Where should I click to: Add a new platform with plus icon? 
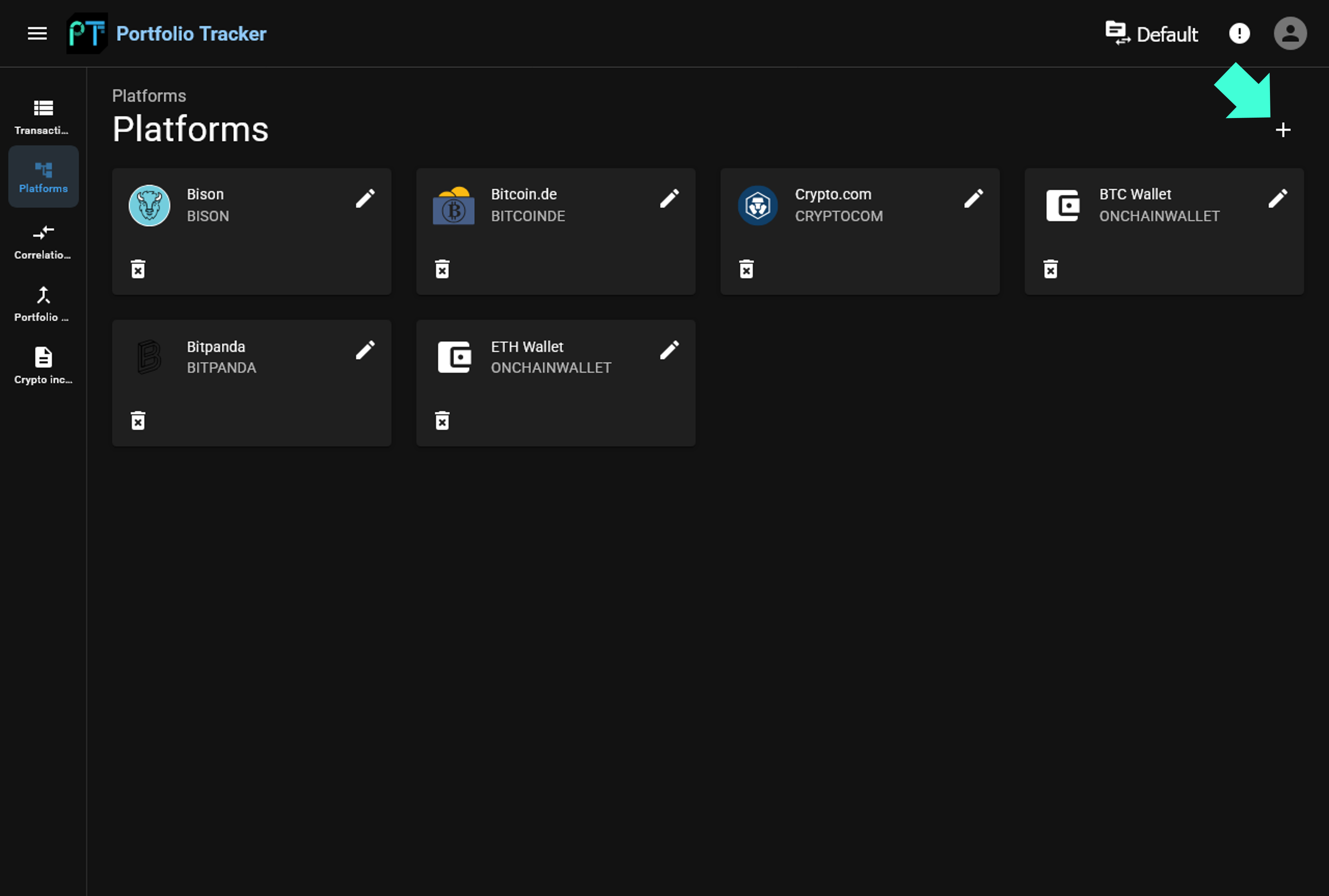(1283, 130)
